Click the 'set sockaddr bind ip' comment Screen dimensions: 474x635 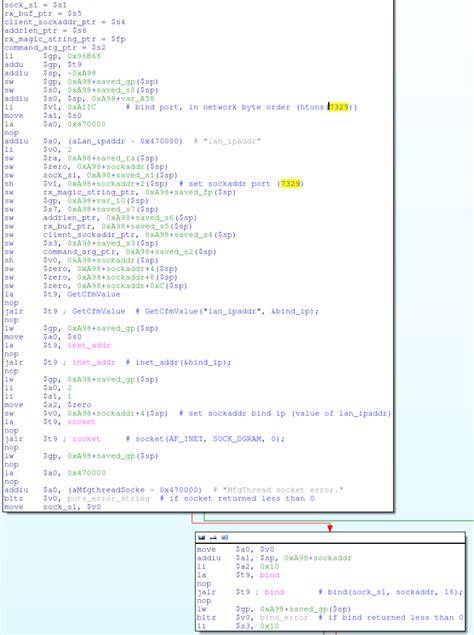tap(285, 413)
